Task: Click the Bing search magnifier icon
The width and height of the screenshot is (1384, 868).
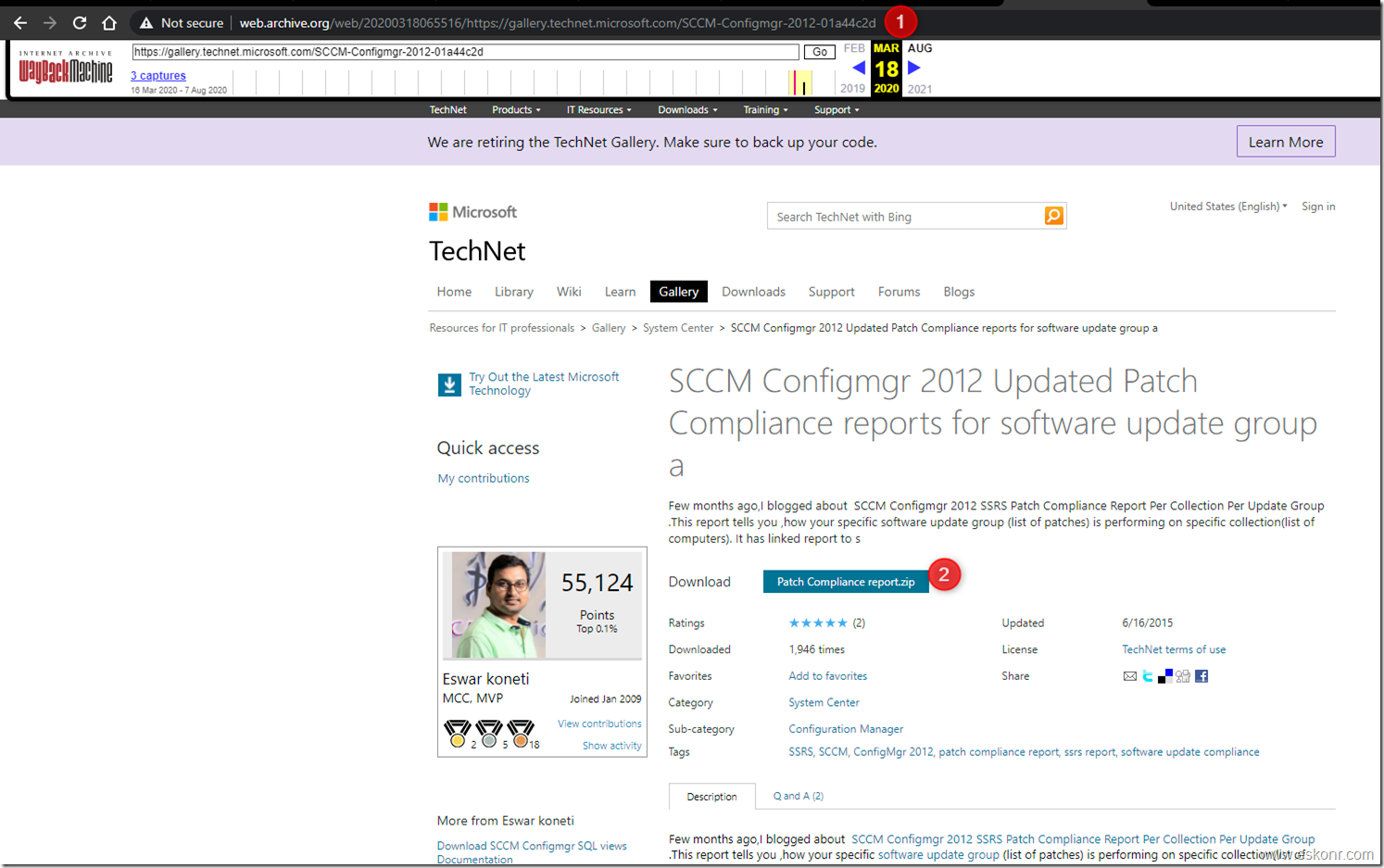Action: tap(1053, 215)
